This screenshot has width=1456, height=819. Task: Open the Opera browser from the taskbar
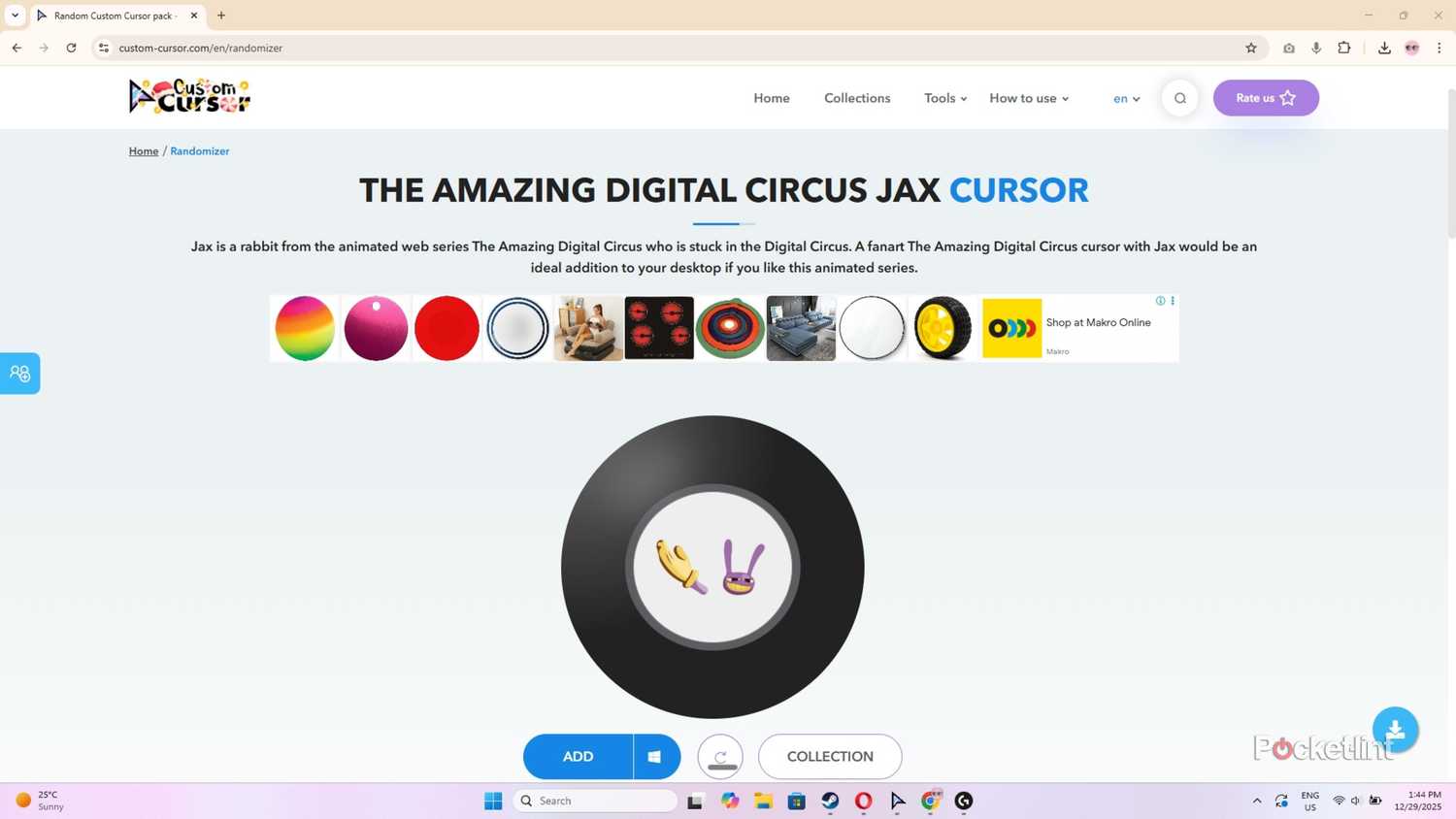point(863,801)
